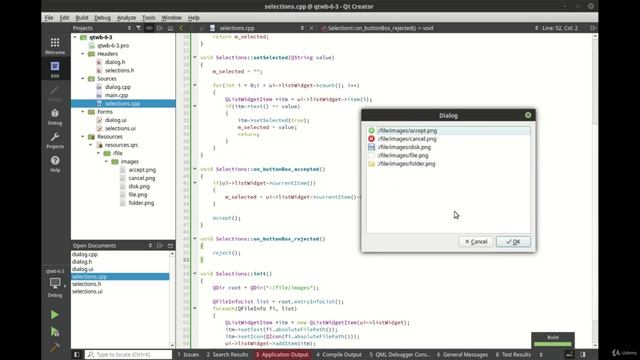
Task: Split the editor view
Action: coord(593,28)
